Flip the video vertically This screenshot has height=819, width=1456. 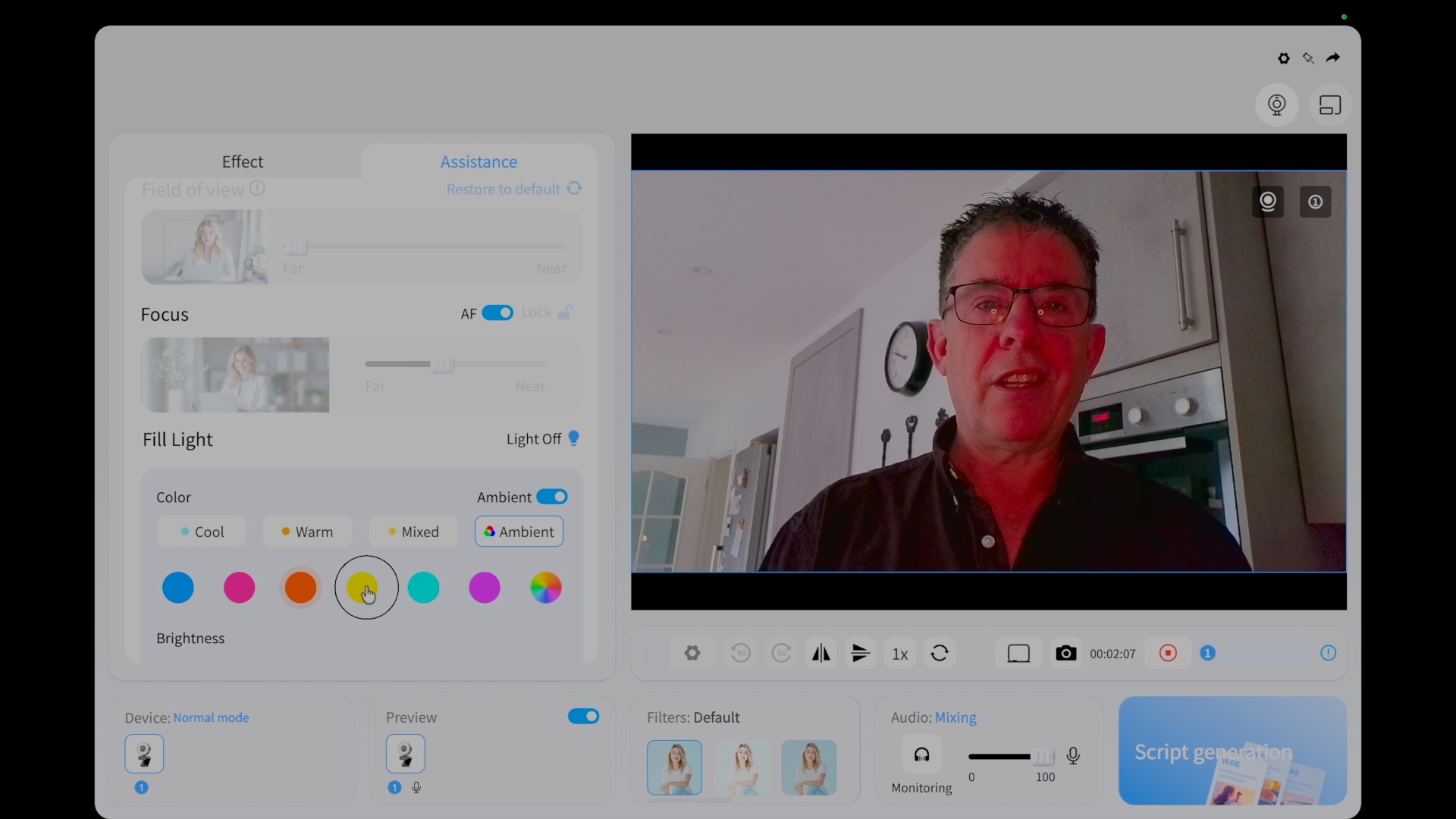pyautogui.click(x=861, y=653)
